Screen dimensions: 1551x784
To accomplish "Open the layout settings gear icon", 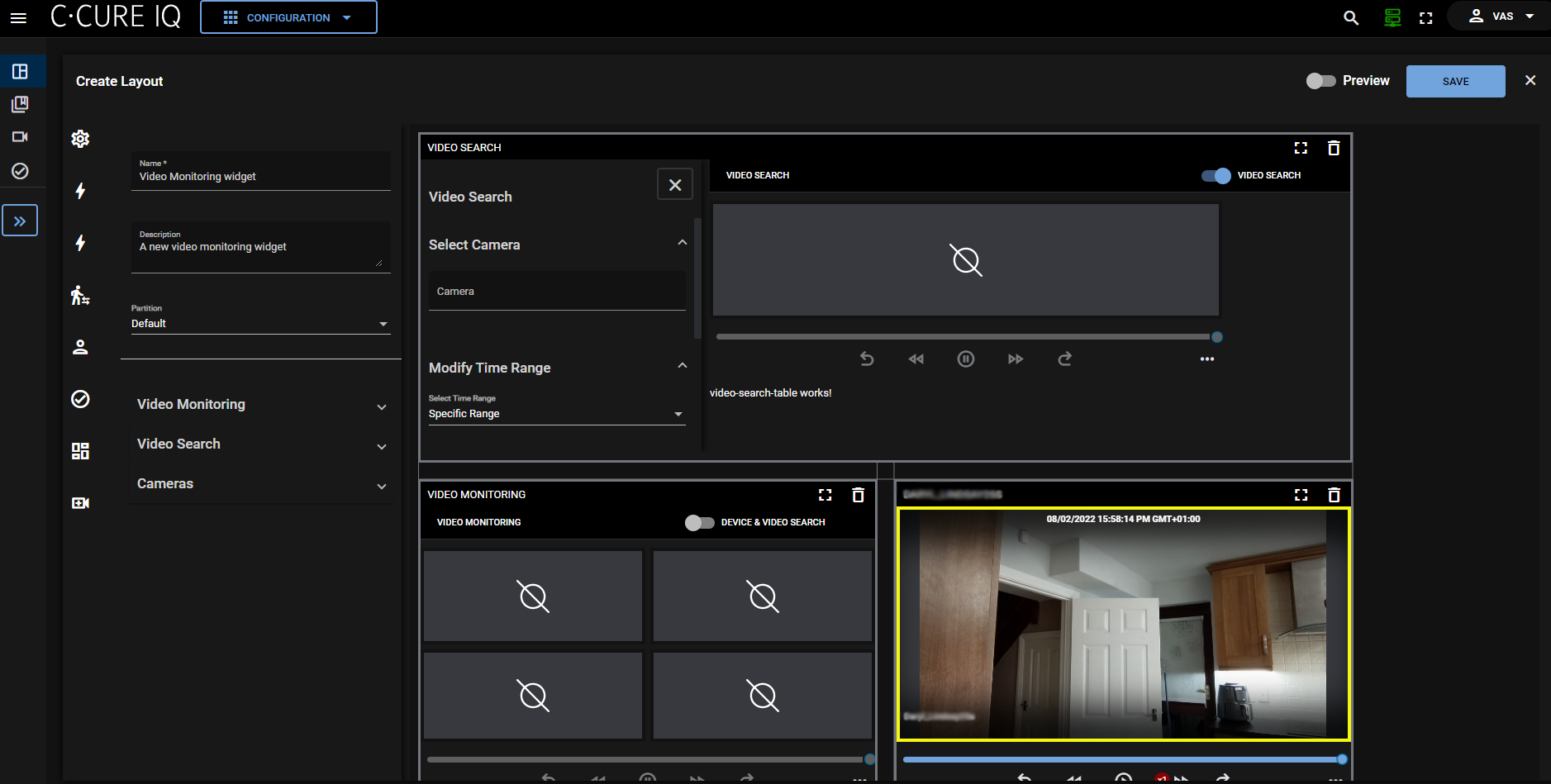I will [80, 139].
